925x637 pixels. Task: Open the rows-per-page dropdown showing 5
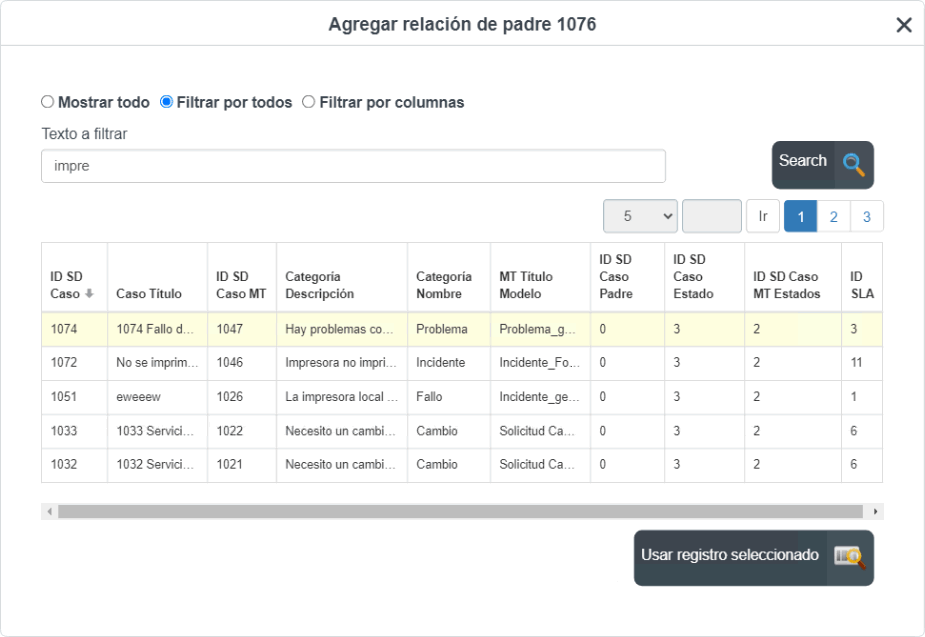(x=640, y=216)
